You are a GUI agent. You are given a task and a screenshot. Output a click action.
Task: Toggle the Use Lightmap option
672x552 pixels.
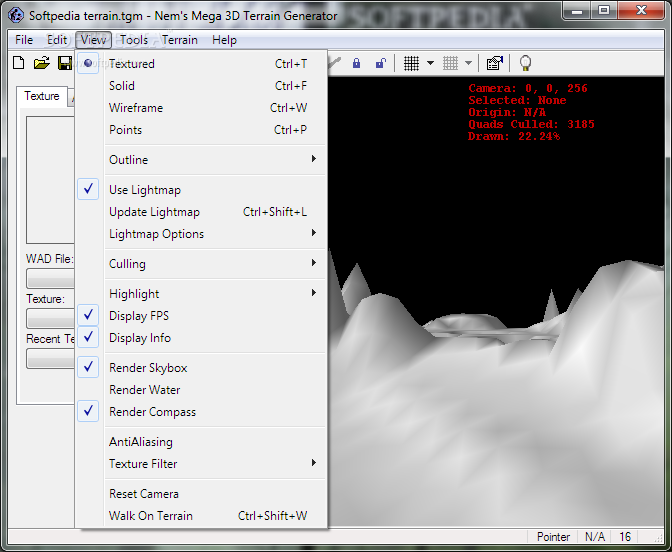click(201, 189)
